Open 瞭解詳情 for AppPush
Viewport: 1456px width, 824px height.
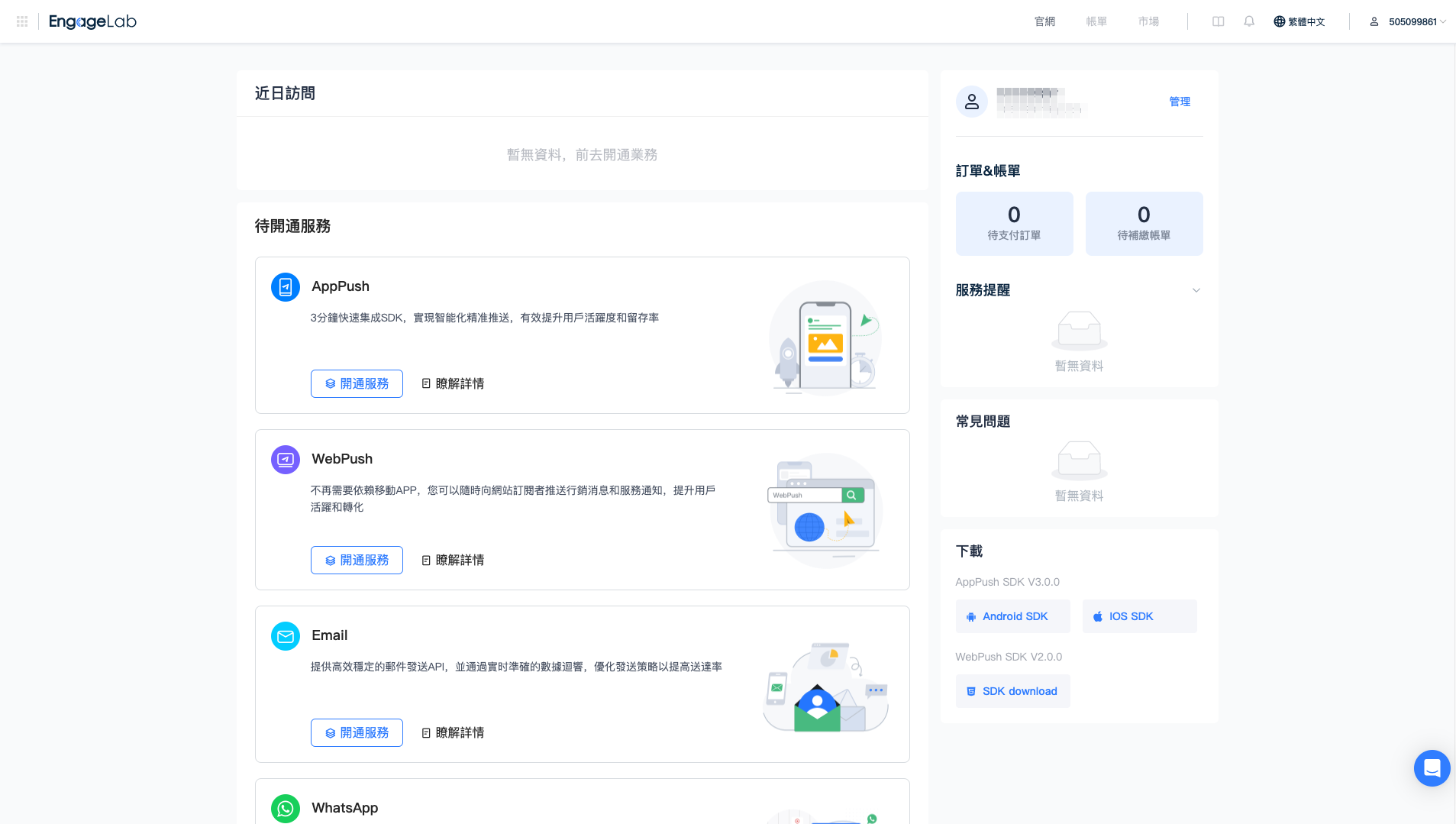(x=453, y=383)
